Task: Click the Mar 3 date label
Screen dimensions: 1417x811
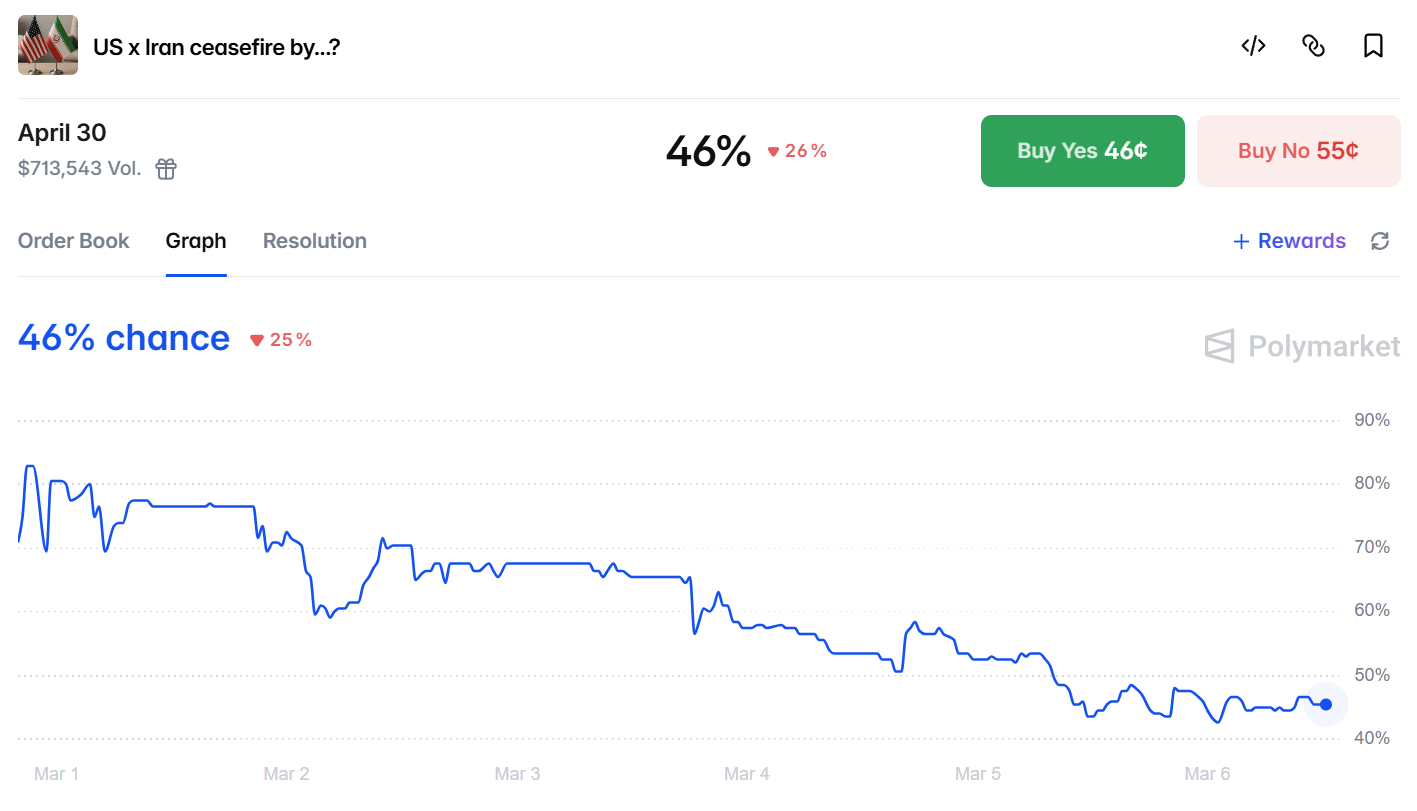Action: 517,774
